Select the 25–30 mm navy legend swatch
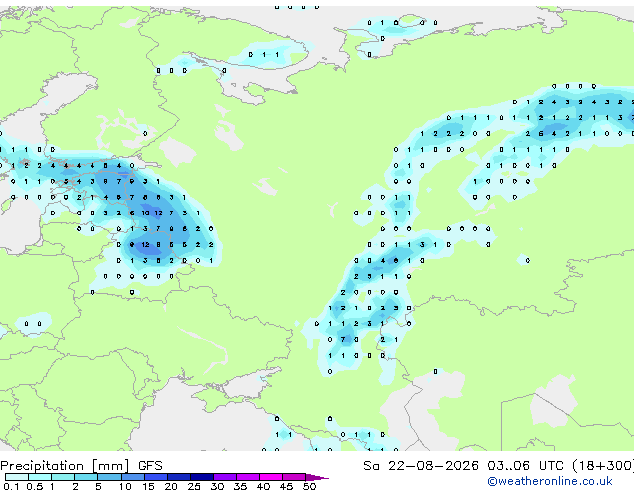 pos(201,477)
